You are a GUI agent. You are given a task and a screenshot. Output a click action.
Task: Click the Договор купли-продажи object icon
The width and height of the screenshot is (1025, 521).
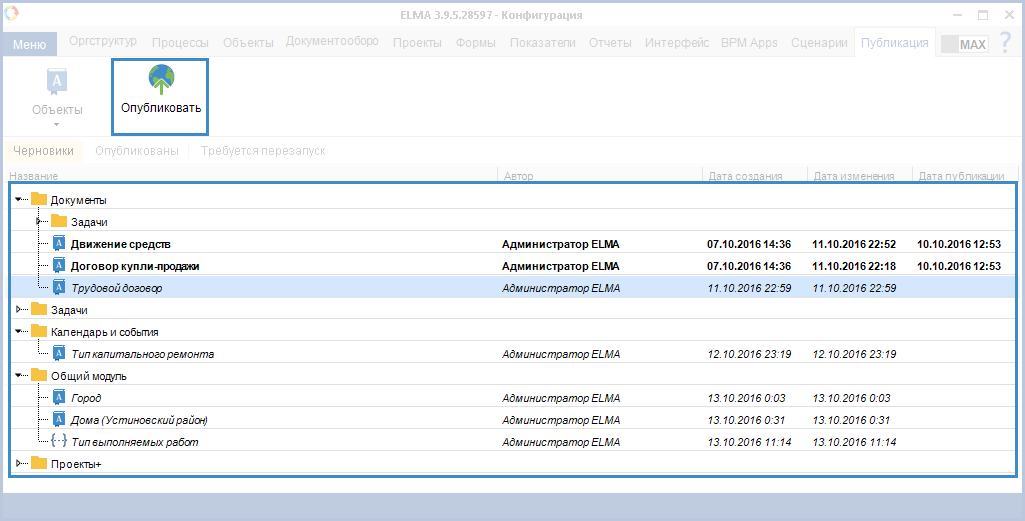coord(59,265)
